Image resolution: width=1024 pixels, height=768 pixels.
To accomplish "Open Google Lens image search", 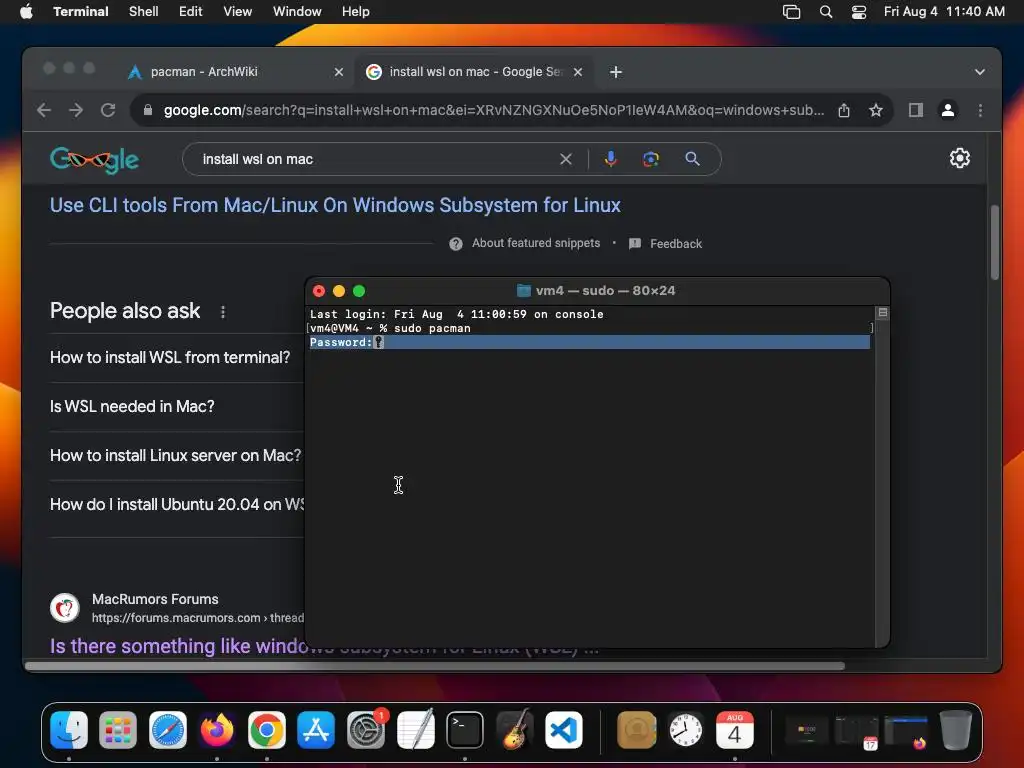I will (x=650, y=159).
